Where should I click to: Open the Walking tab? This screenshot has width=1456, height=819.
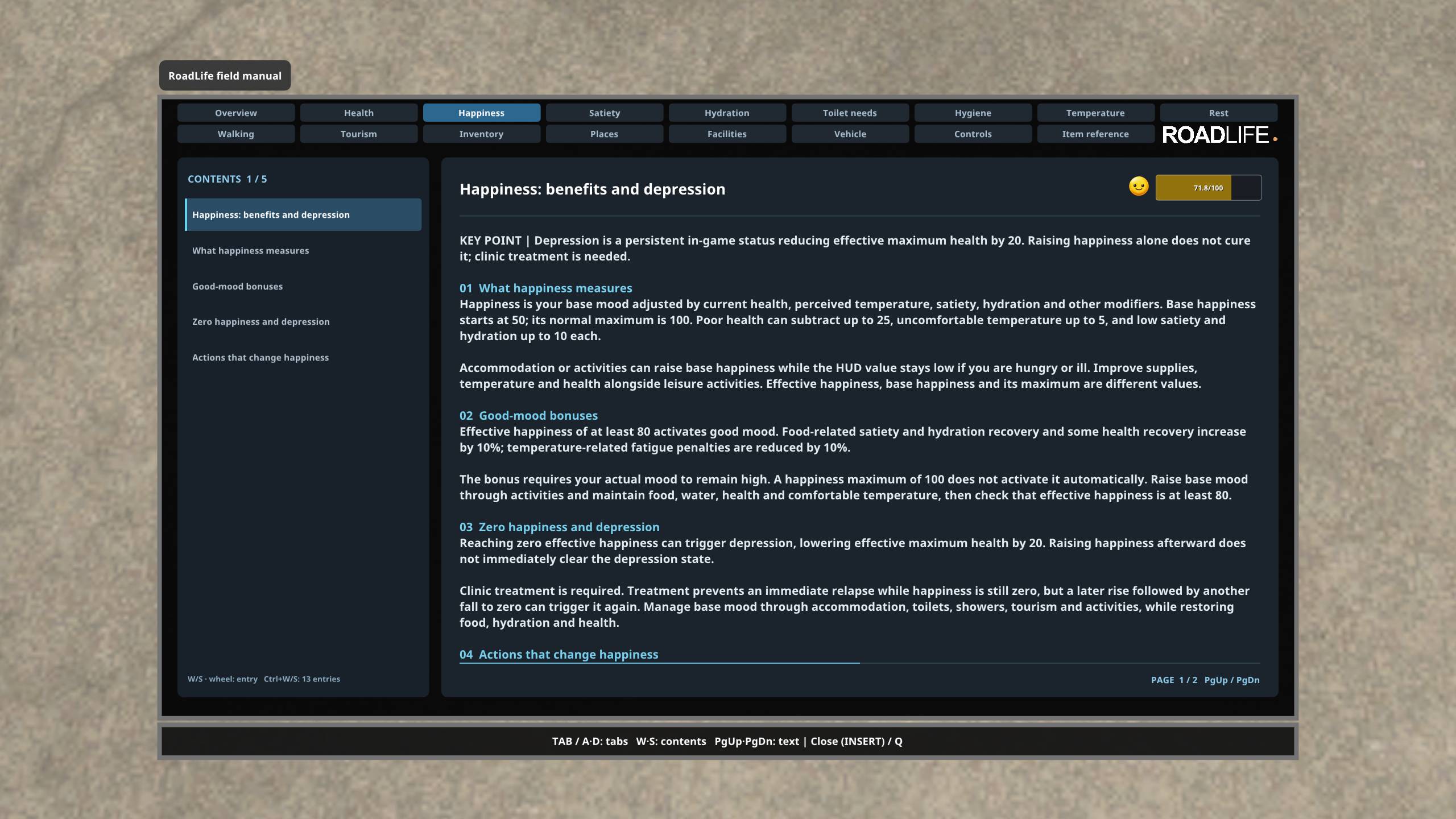pyautogui.click(x=236, y=134)
